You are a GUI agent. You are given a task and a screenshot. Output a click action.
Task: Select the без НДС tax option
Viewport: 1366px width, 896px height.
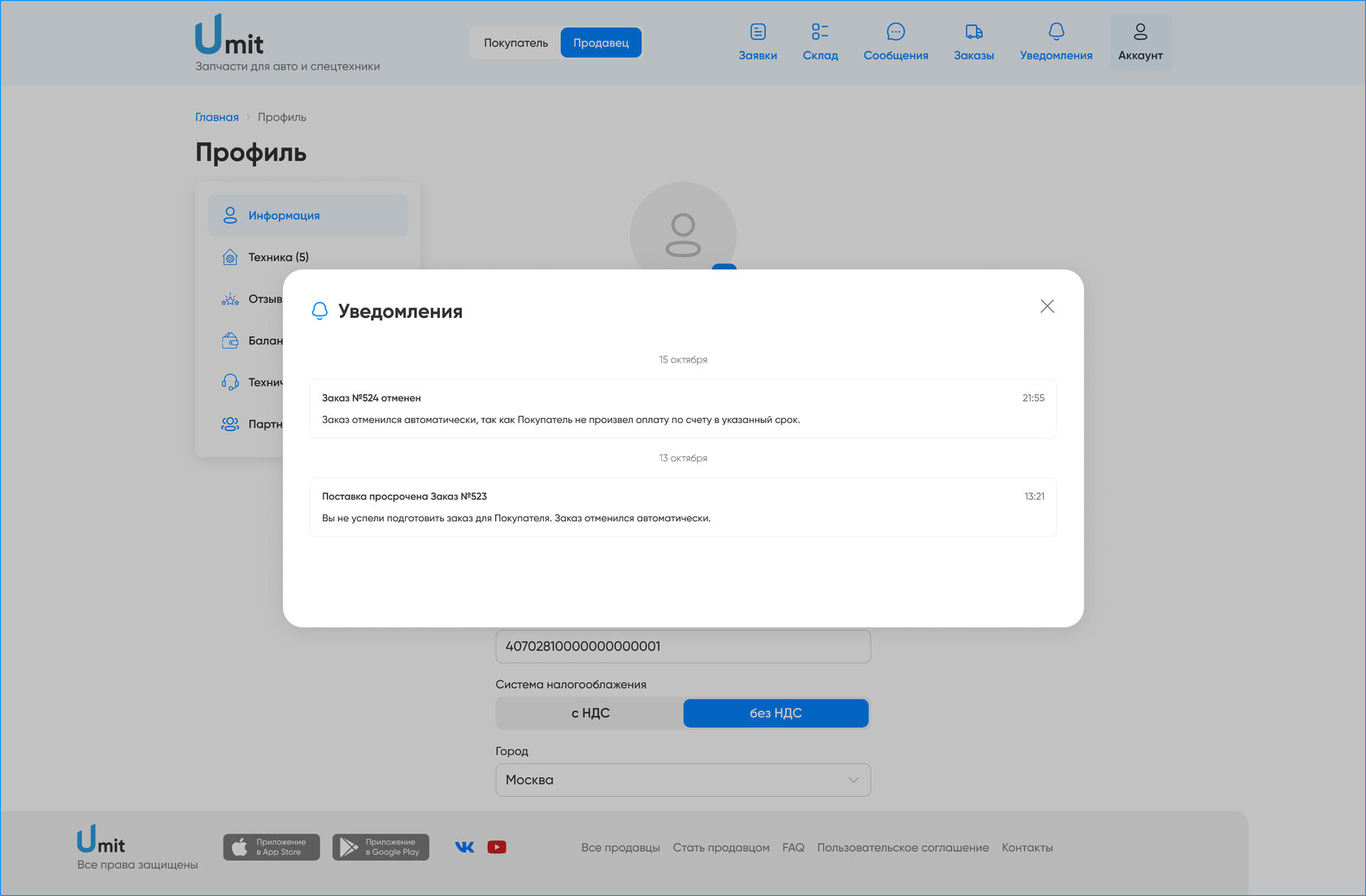pos(776,713)
